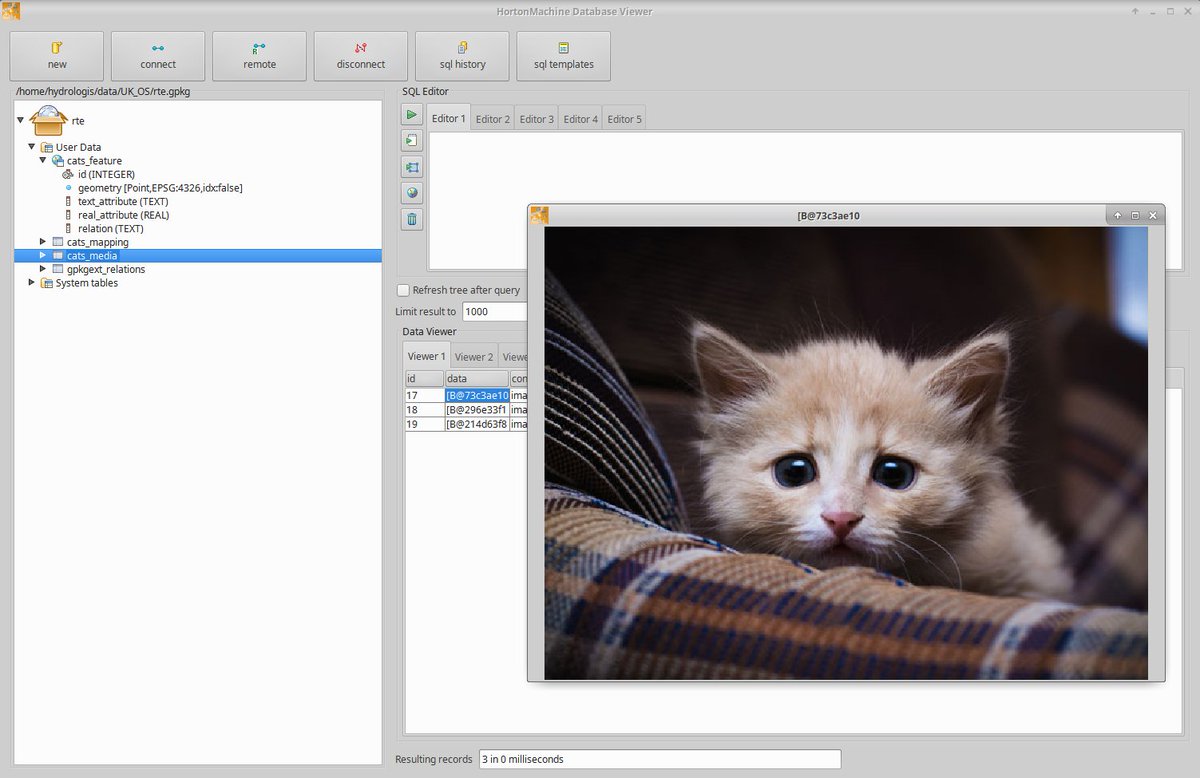Click the run-query-to-file script icon
Image resolution: width=1200 pixels, height=778 pixels.
pyautogui.click(x=412, y=141)
